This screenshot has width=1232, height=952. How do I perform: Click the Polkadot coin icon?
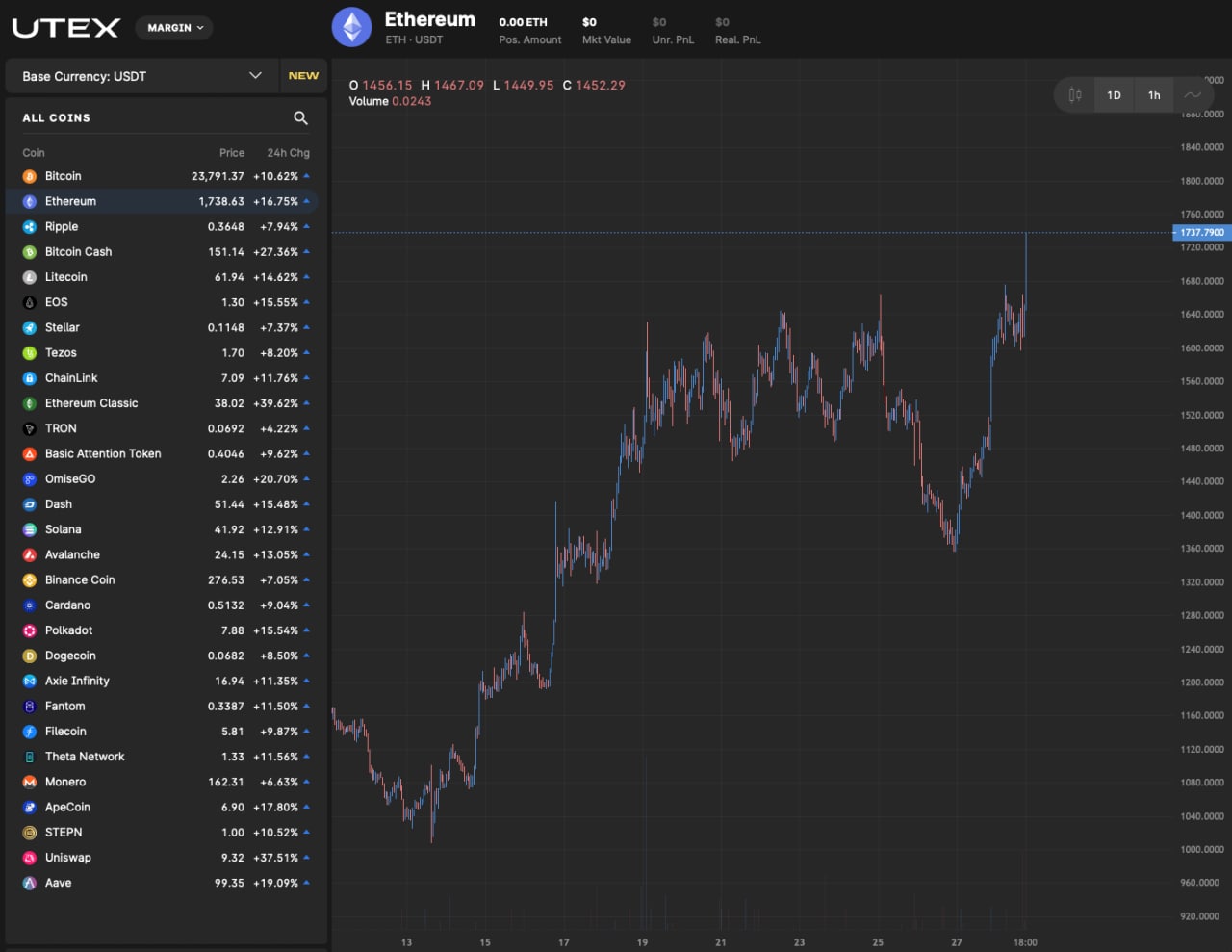click(30, 630)
